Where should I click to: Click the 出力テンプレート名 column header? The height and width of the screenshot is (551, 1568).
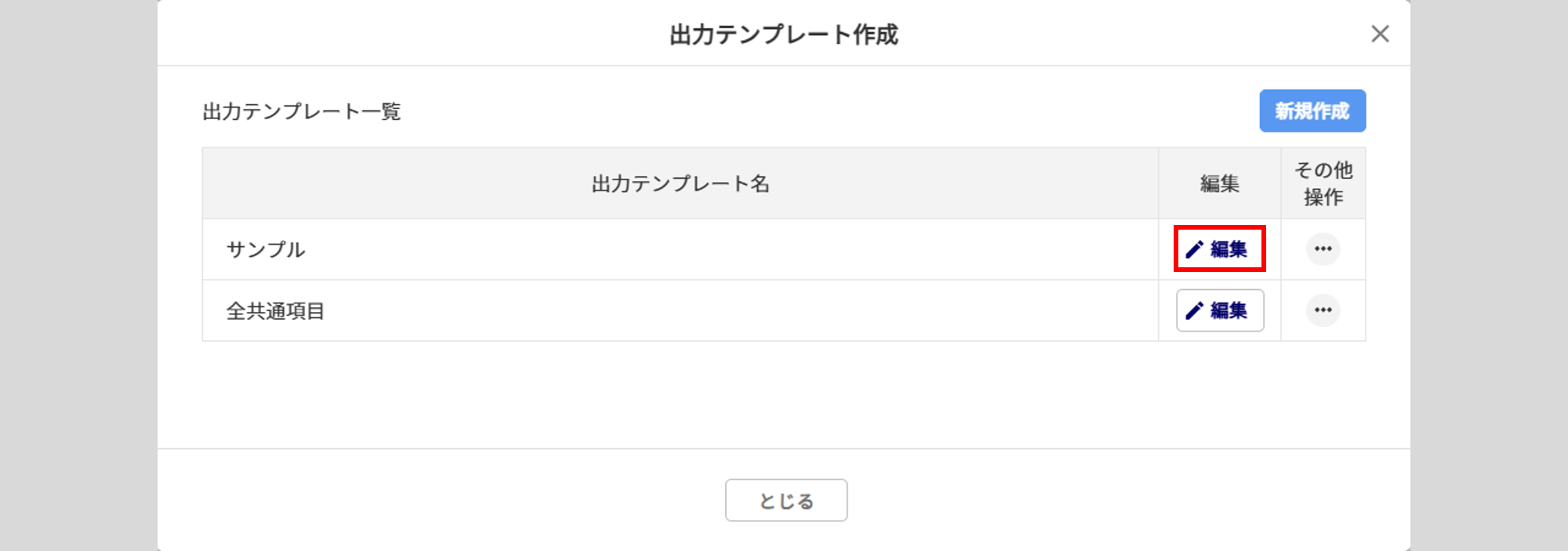coord(680,183)
